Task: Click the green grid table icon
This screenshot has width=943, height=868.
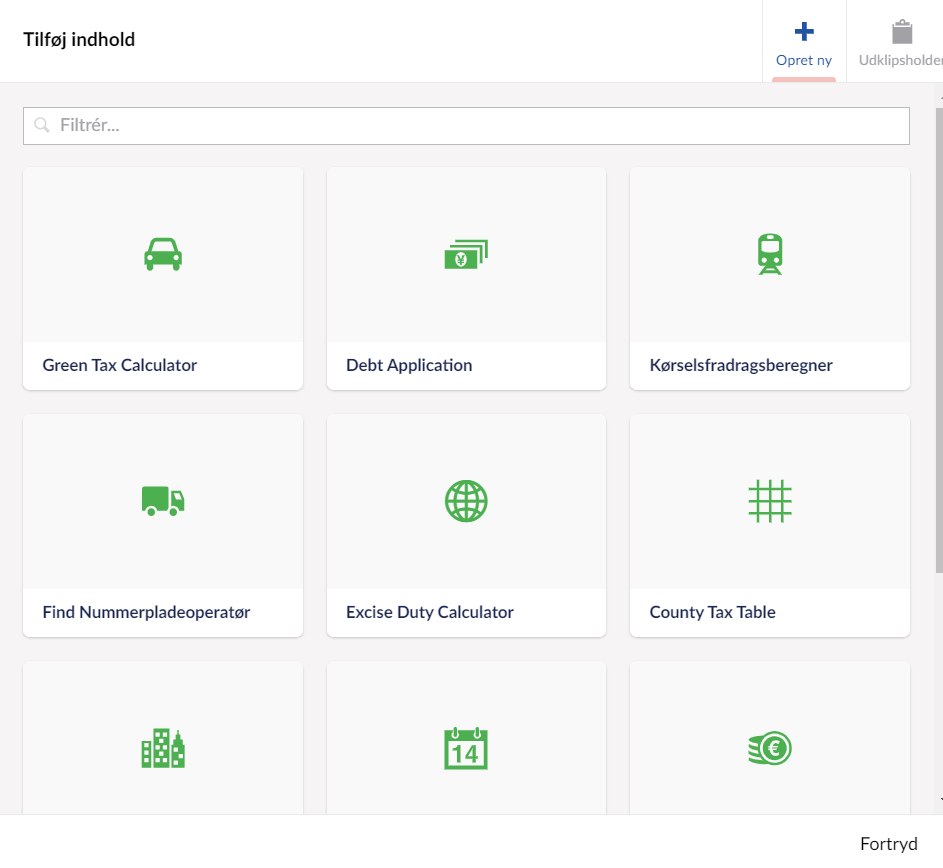Action: (x=770, y=500)
